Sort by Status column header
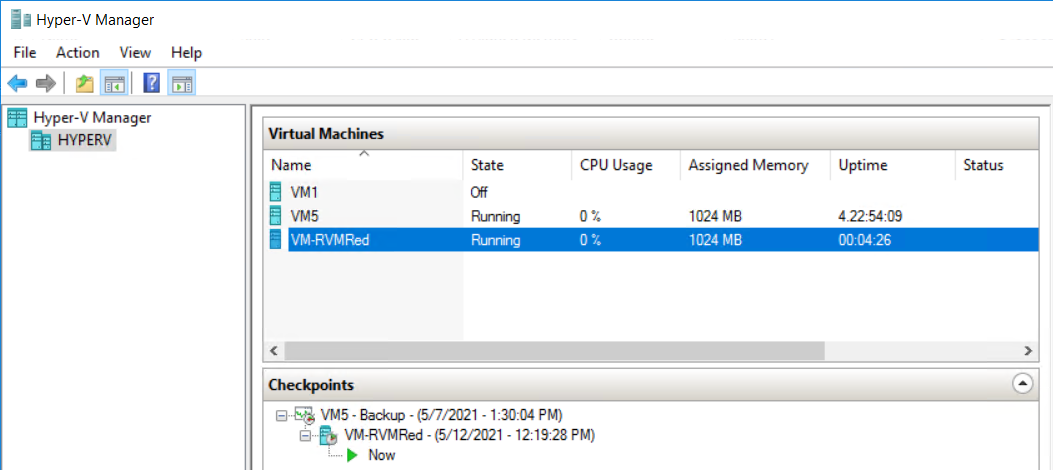 click(x=997, y=165)
